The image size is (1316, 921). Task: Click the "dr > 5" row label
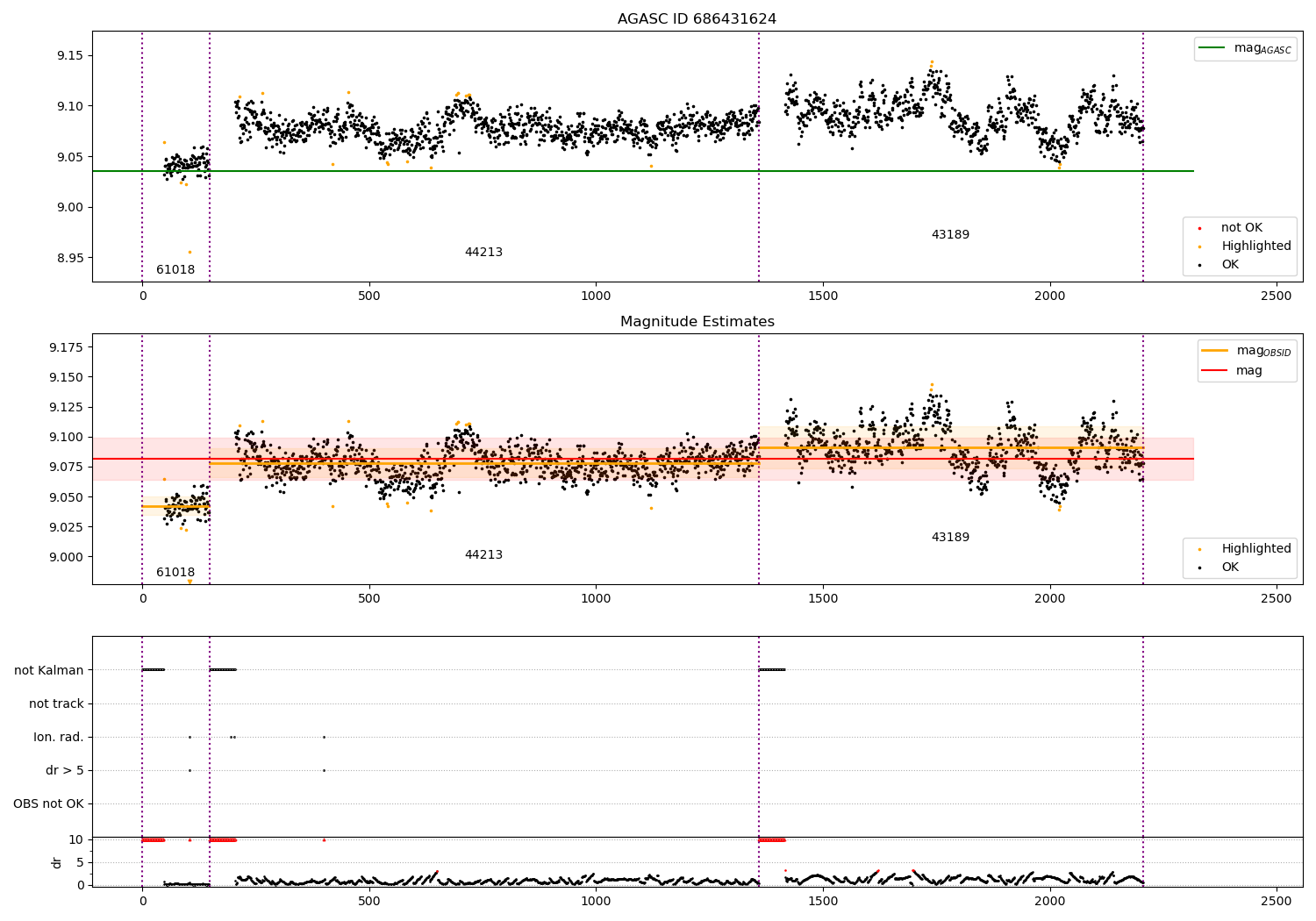65,771
